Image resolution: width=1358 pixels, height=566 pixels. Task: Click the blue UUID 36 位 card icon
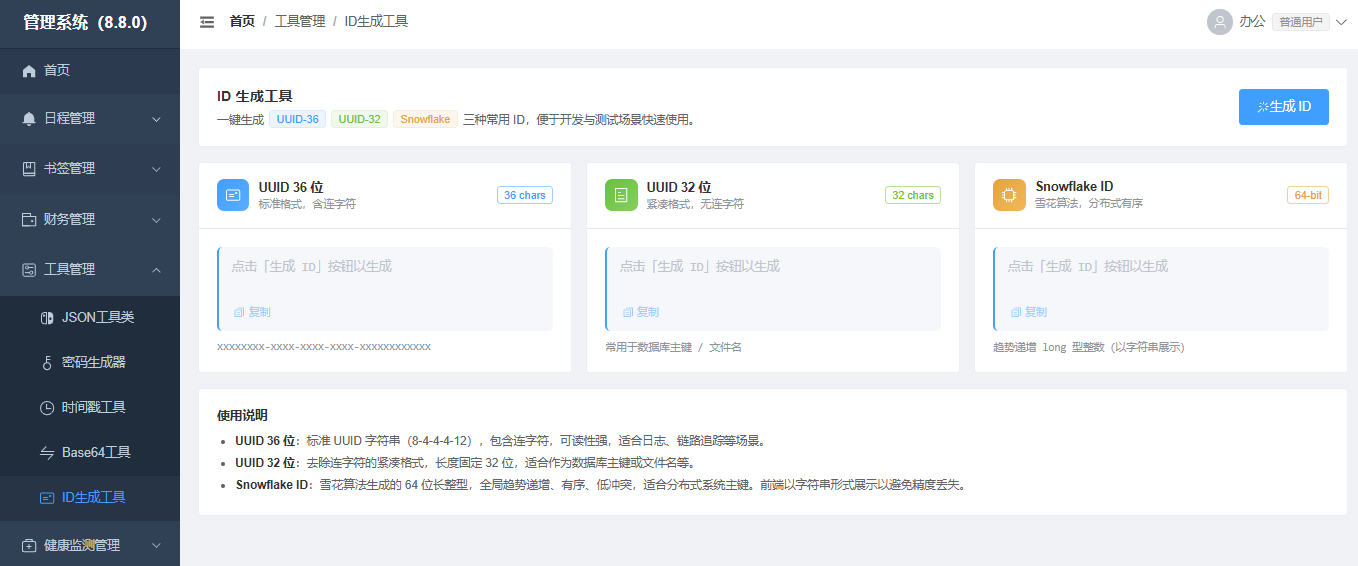233,195
